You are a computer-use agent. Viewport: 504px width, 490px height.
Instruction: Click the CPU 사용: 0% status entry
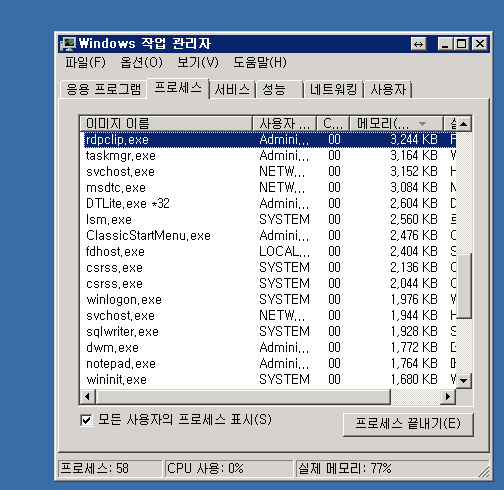pyautogui.click(x=228, y=469)
